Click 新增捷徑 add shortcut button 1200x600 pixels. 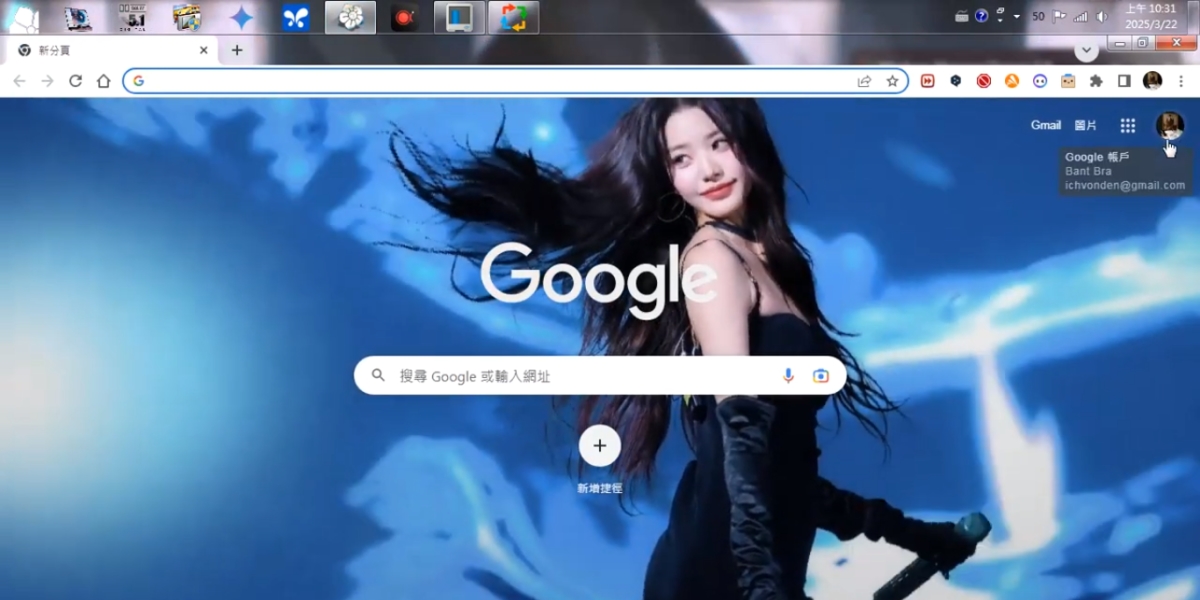point(600,446)
